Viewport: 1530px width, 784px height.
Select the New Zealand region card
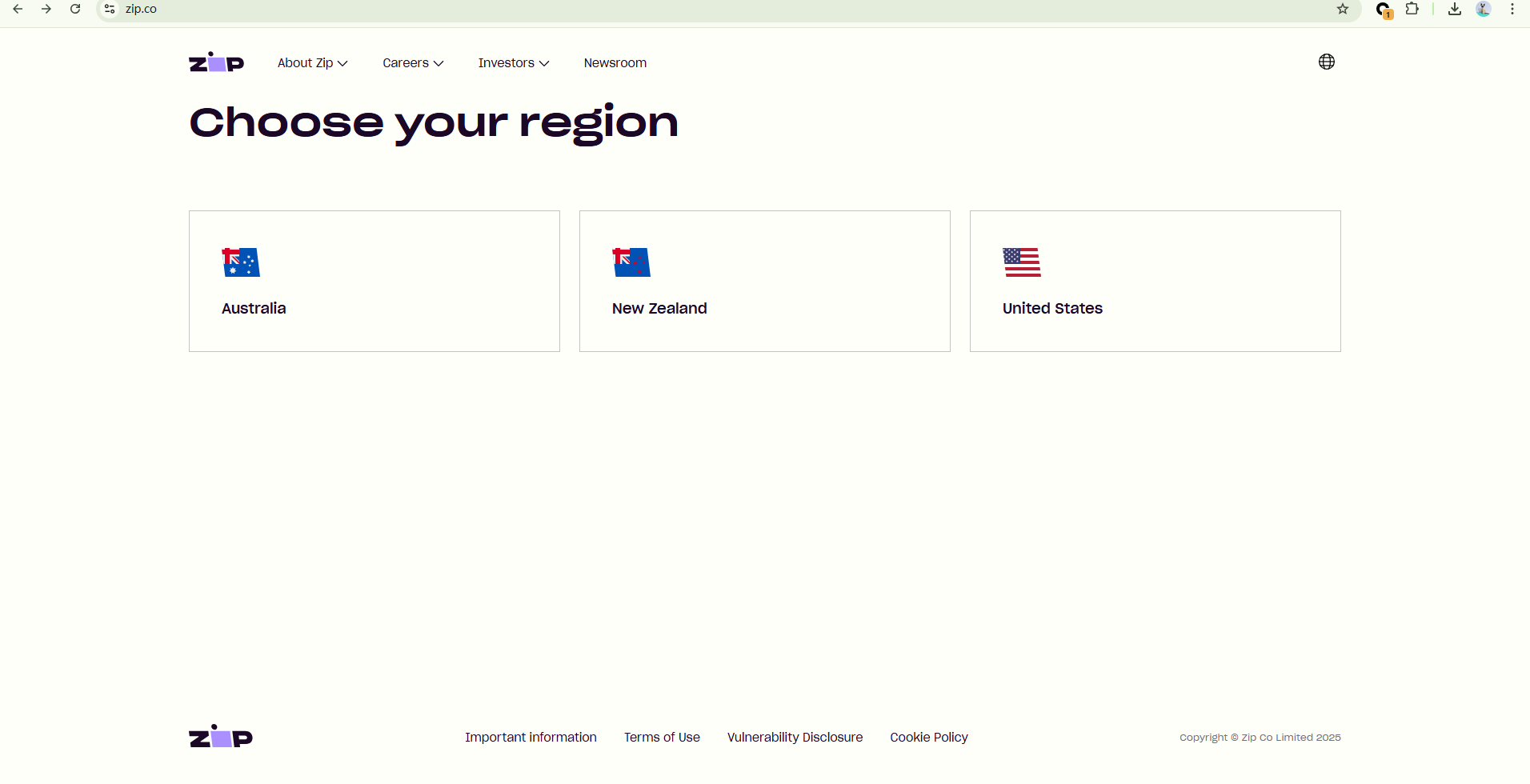tap(765, 281)
